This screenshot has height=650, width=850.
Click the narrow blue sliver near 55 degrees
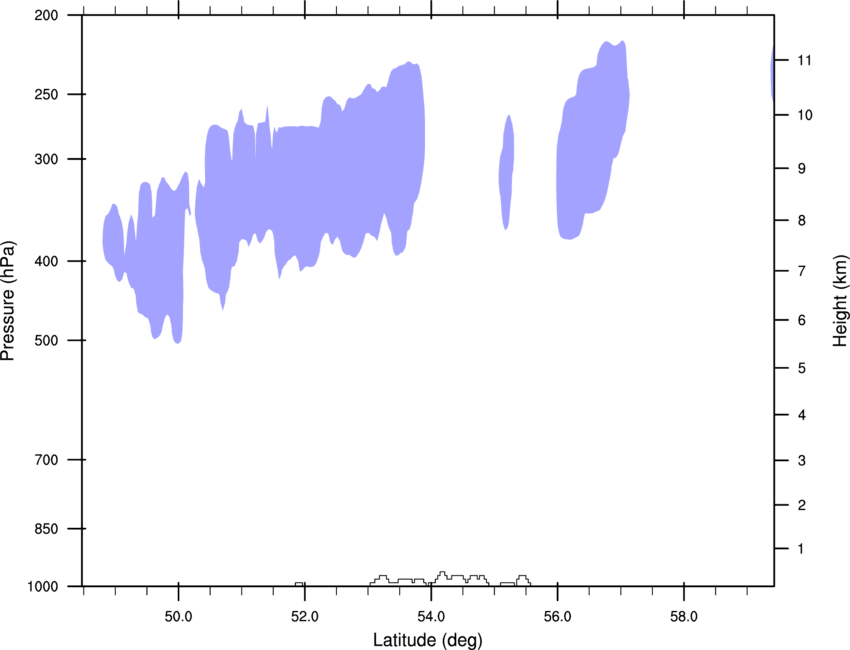click(507, 172)
